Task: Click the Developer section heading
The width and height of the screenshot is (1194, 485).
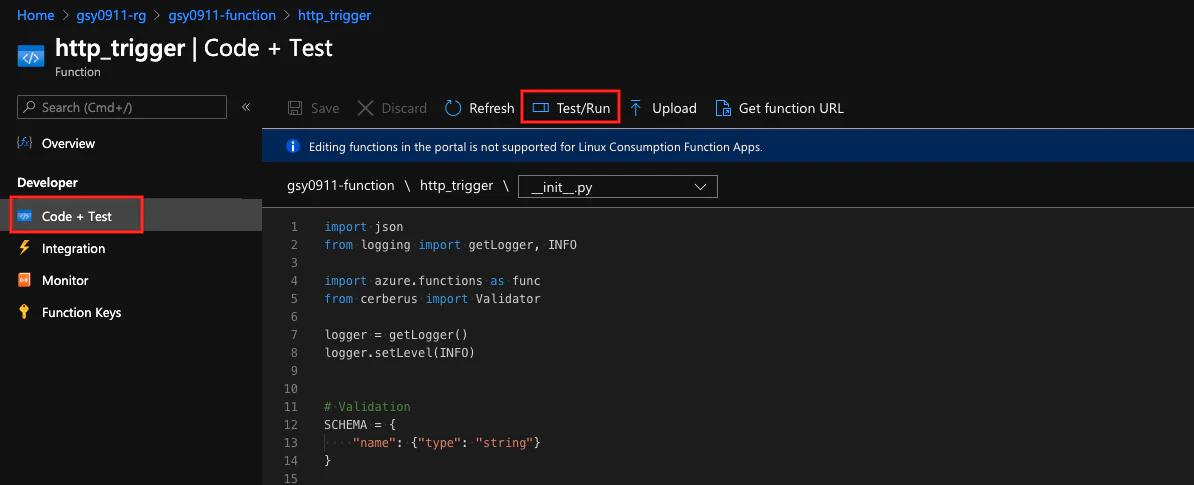Action: click(47, 183)
